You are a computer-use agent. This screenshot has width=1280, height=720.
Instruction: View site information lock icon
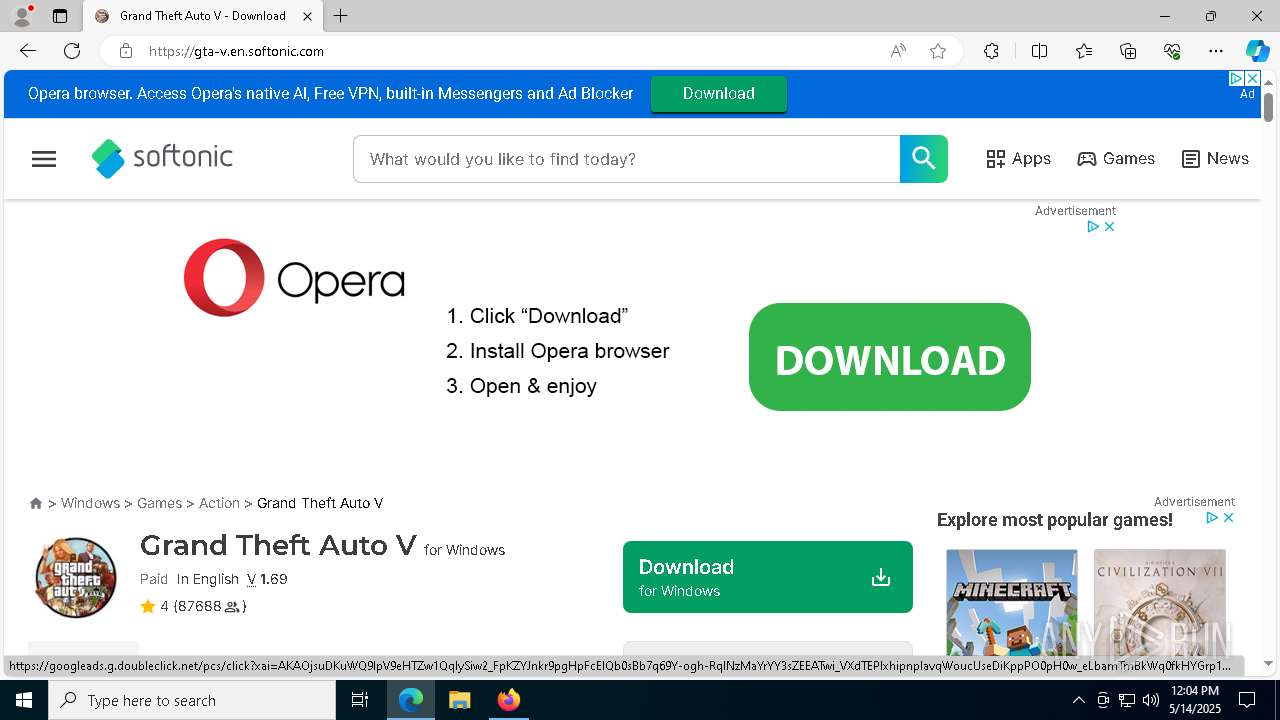tap(125, 51)
